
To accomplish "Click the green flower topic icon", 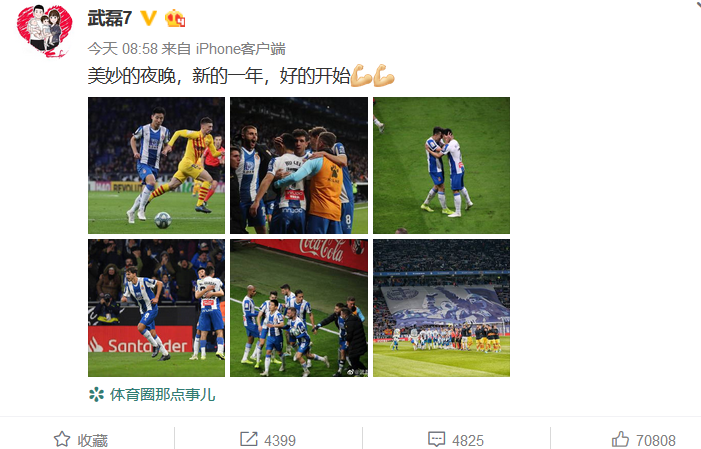I will click(96, 394).
